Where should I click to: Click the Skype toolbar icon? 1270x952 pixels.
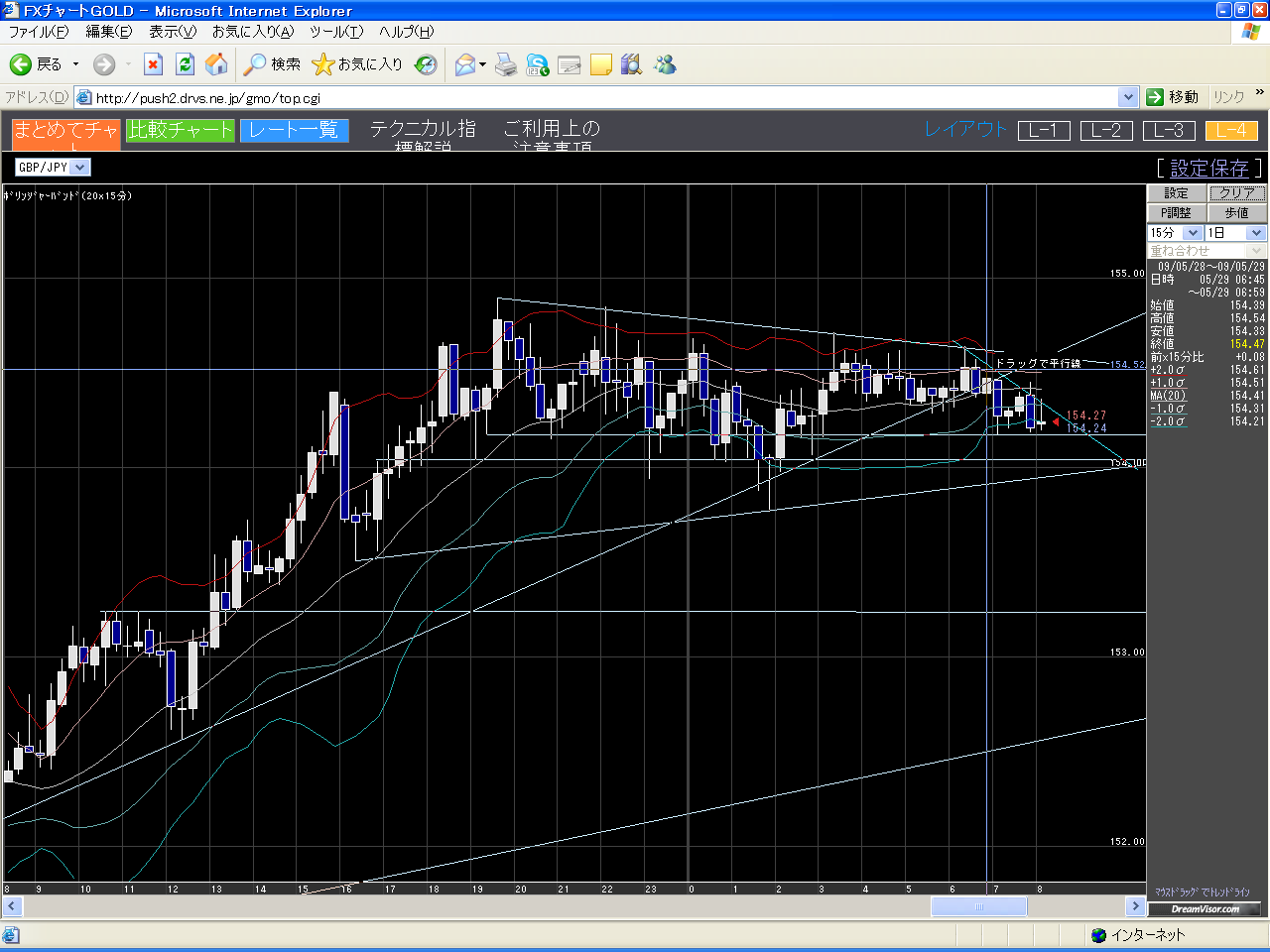538,65
